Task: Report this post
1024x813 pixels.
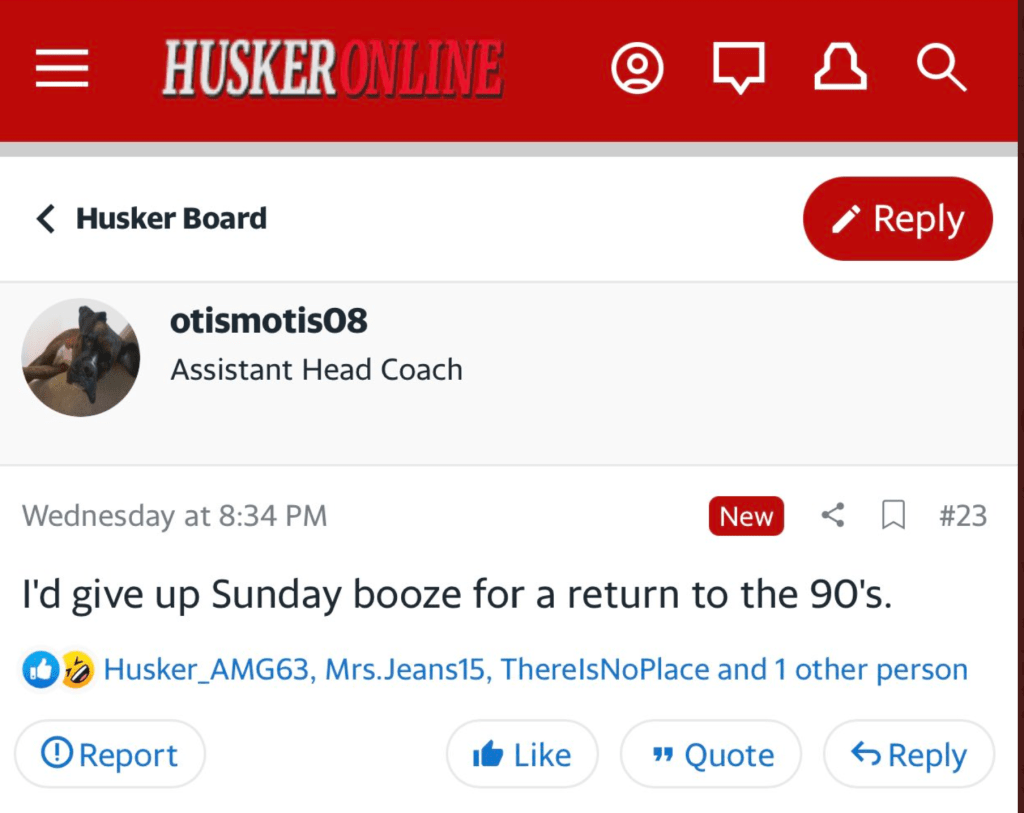Action: click(110, 755)
